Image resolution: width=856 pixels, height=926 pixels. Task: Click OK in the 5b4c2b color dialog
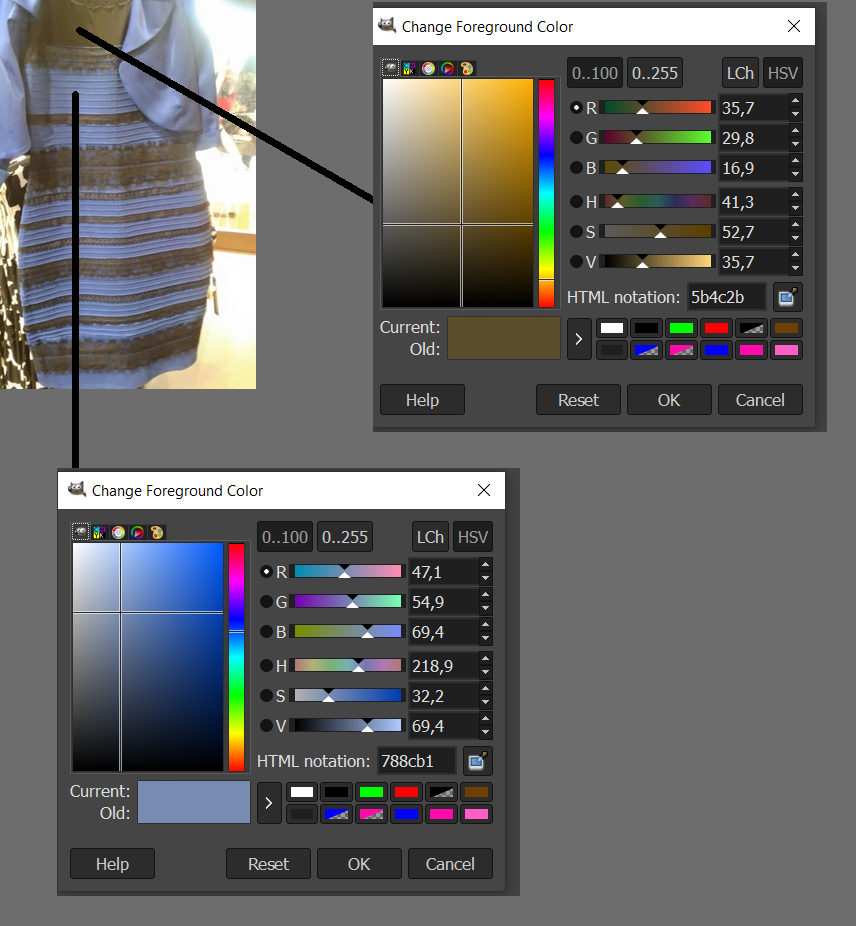(x=669, y=400)
